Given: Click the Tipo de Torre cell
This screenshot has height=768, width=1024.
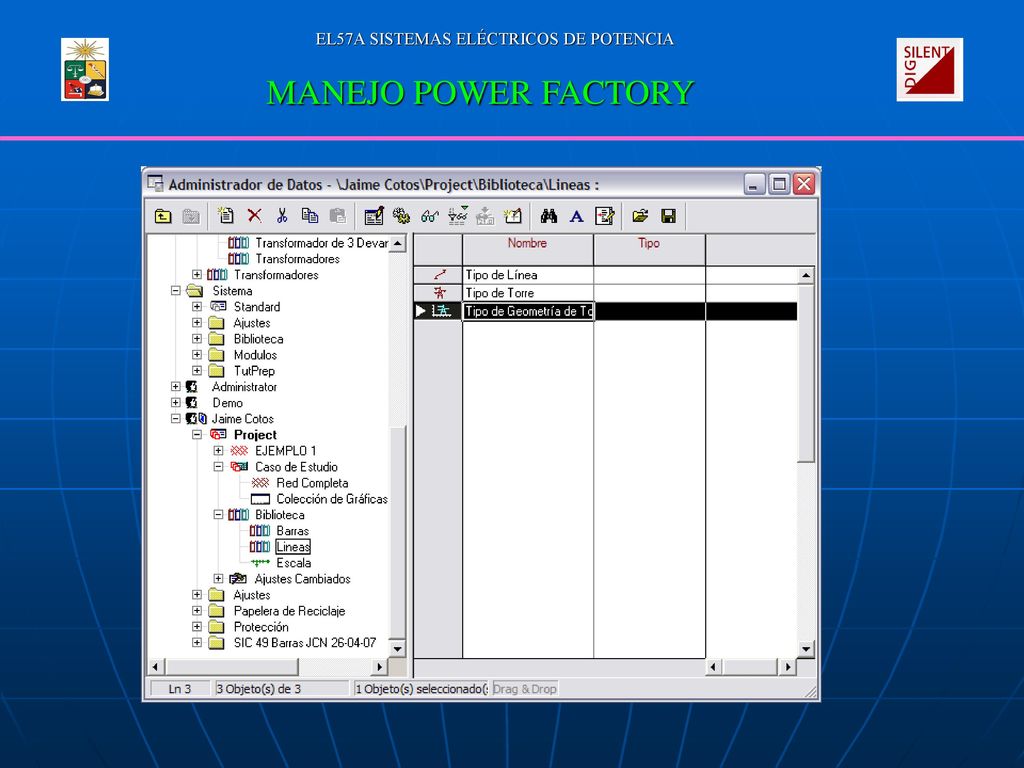Looking at the screenshot, I should point(528,293).
